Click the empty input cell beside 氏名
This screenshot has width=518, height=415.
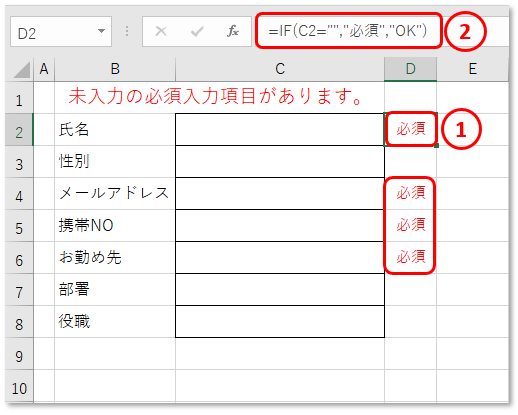[x=280, y=130]
